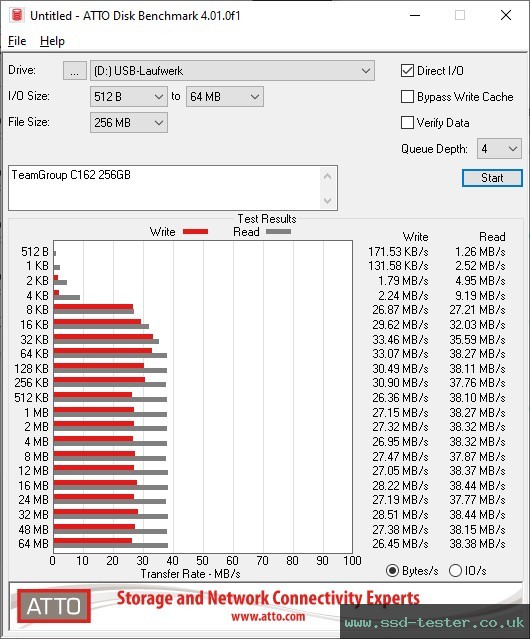Click the 171.53 KB/s write value
Image resolution: width=530 pixels, height=639 pixels.
398,252
